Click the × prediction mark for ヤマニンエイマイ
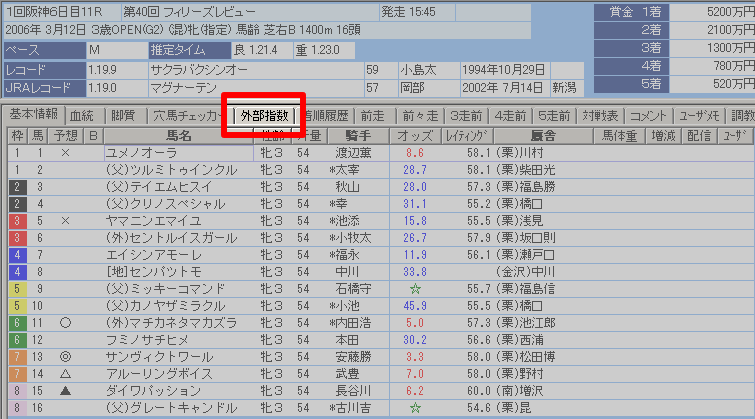 pyautogui.click(x=65, y=220)
